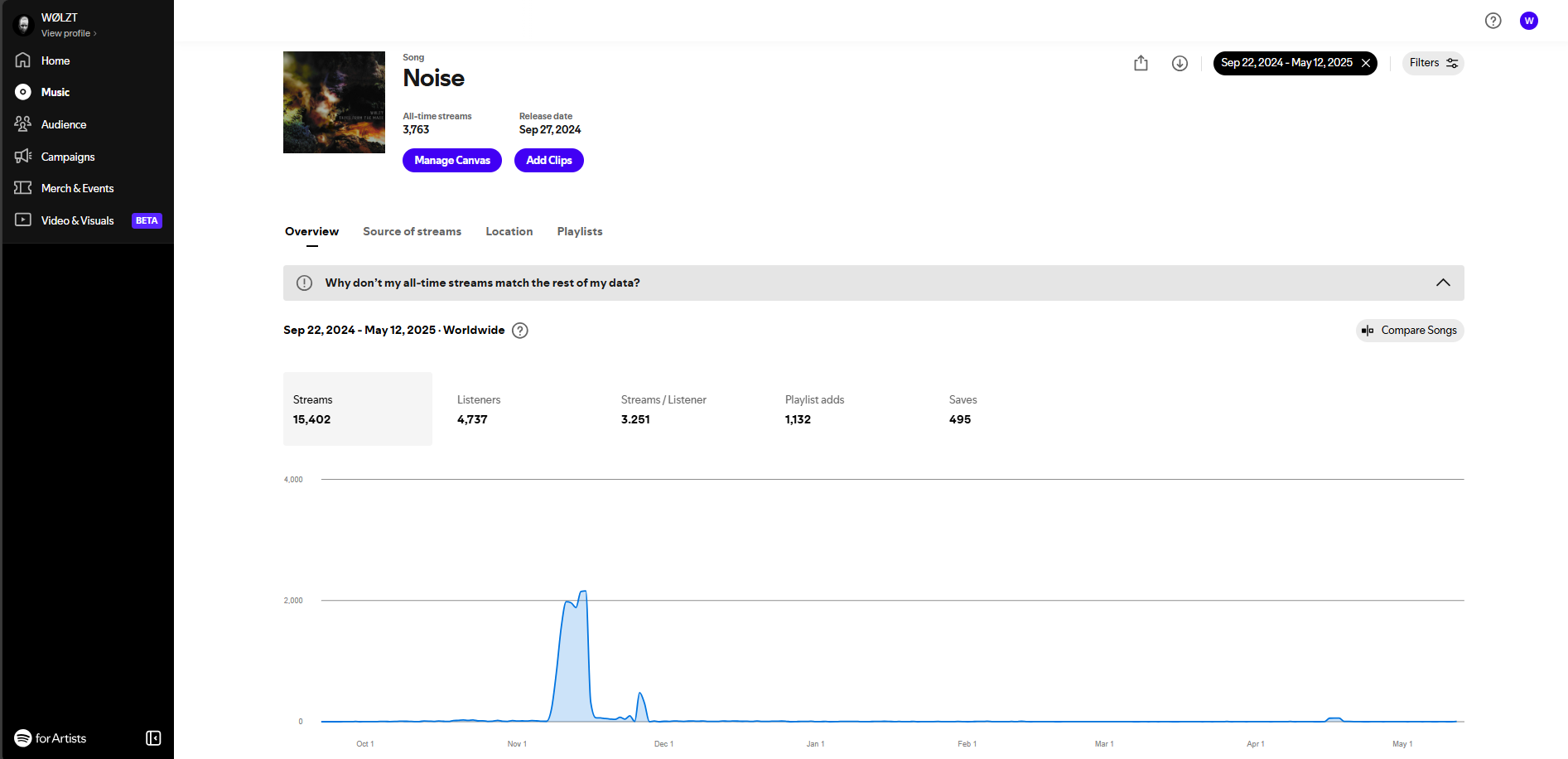
Task: Click the BETA badge beside Video & Visuals
Action: (x=147, y=220)
